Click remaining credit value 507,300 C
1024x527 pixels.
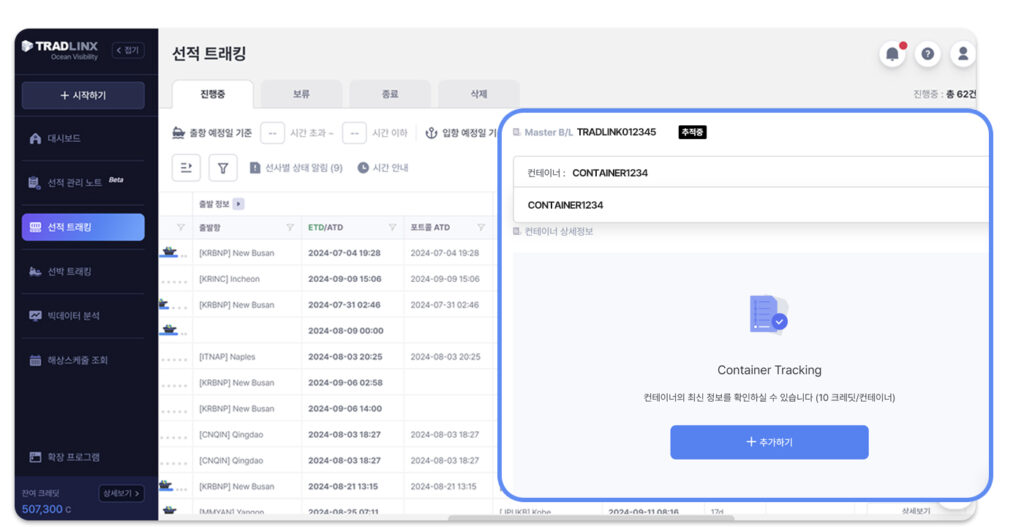coord(46,509)
